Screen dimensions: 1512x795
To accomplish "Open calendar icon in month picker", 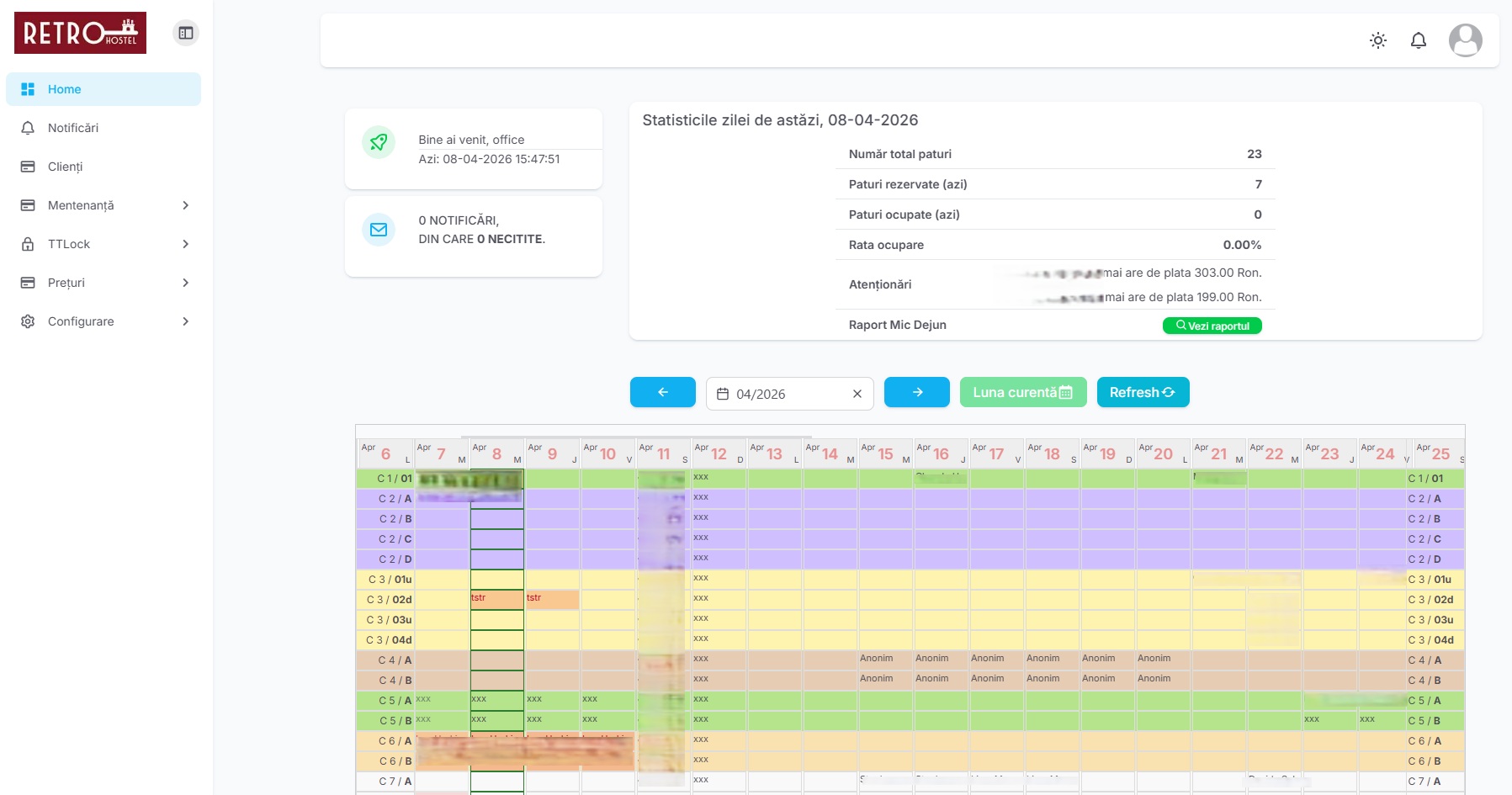I will [x=722, y=394].
